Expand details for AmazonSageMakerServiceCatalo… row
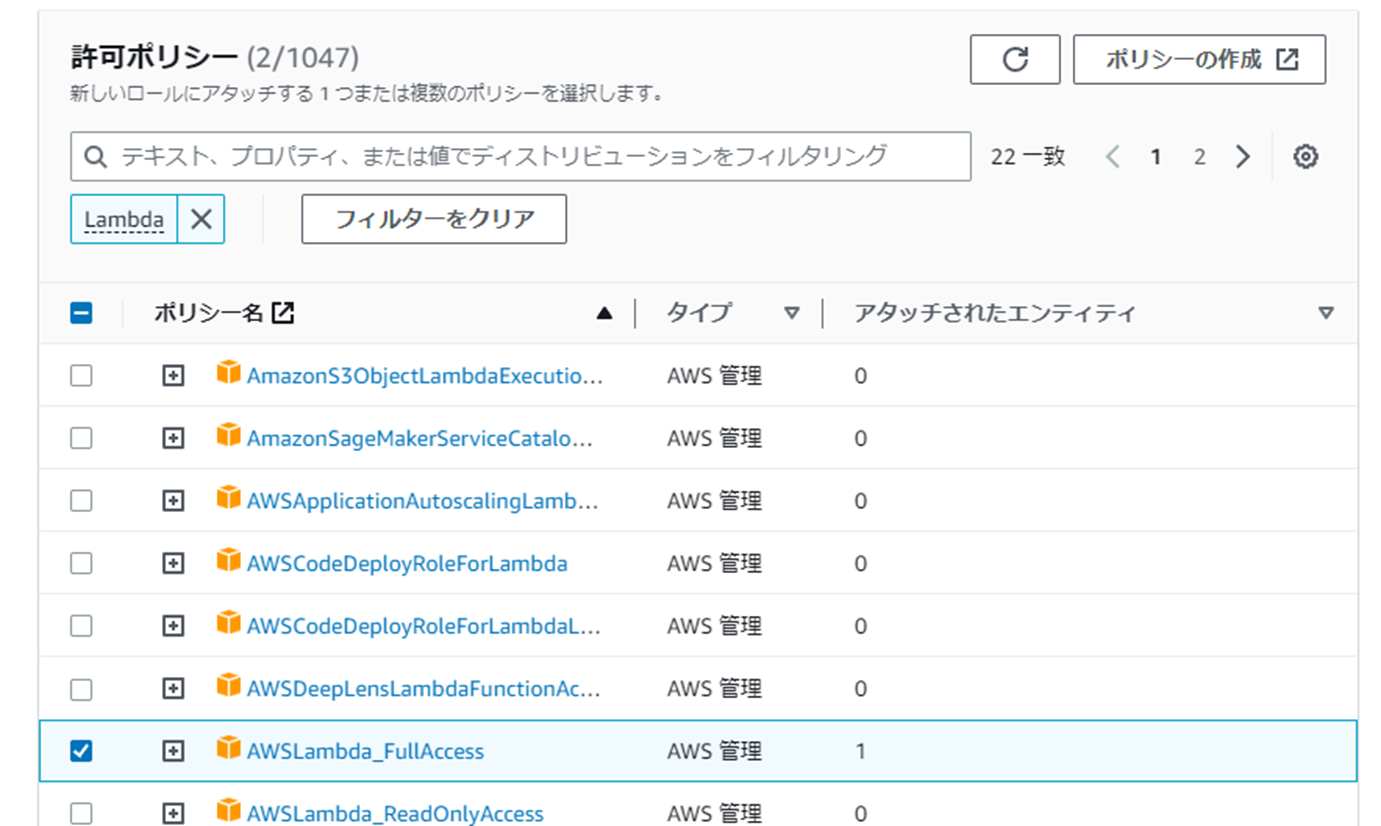The image size is (1381, 826). tap(174, 438)
